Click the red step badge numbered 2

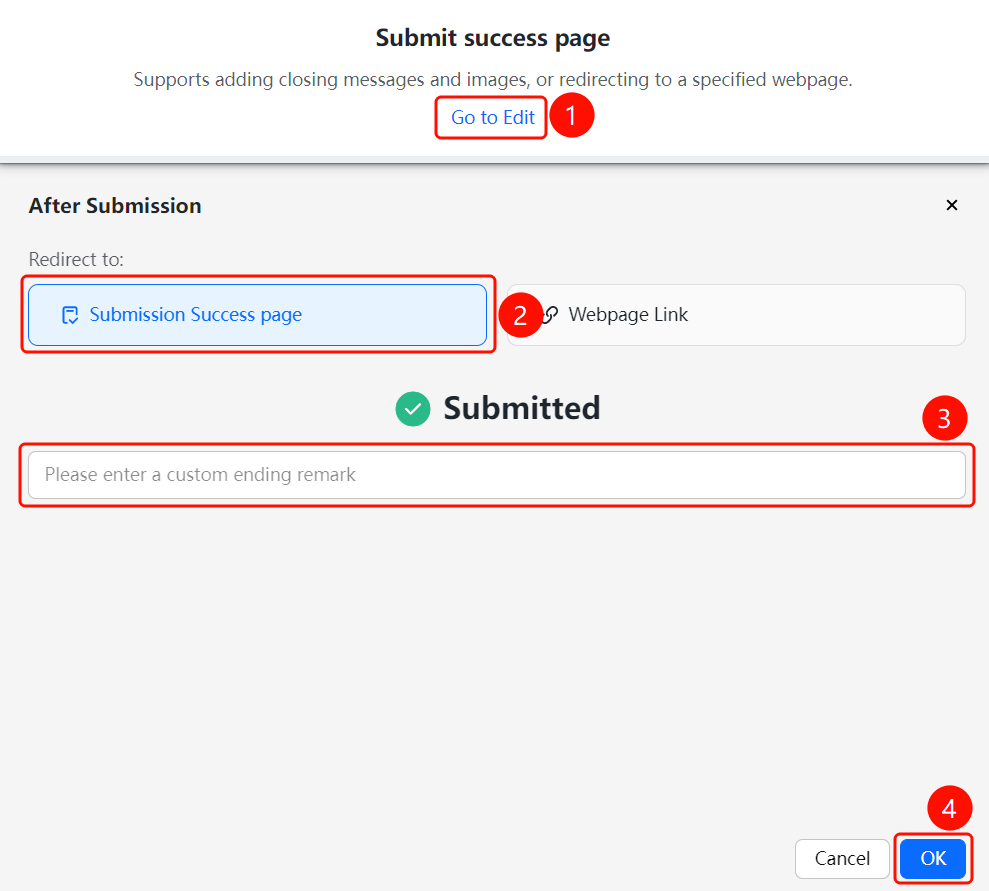pyautogui.click(x=520, y=315)
